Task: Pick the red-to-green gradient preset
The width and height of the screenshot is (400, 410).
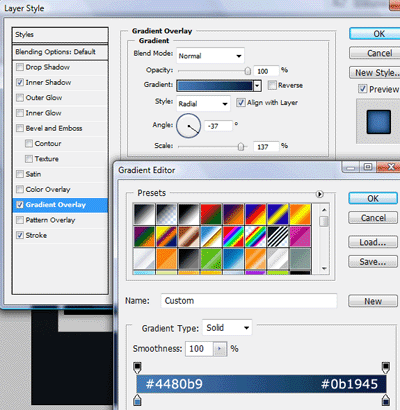Action: coord(211,214)
